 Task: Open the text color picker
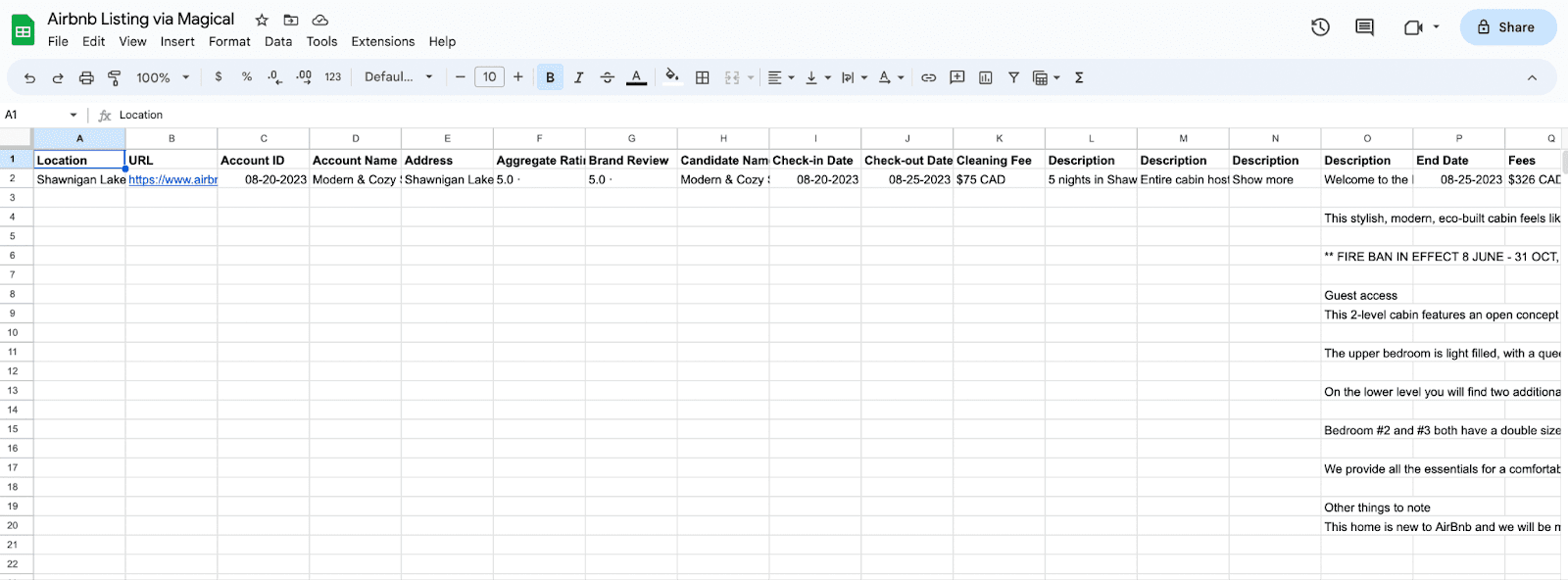636,77
